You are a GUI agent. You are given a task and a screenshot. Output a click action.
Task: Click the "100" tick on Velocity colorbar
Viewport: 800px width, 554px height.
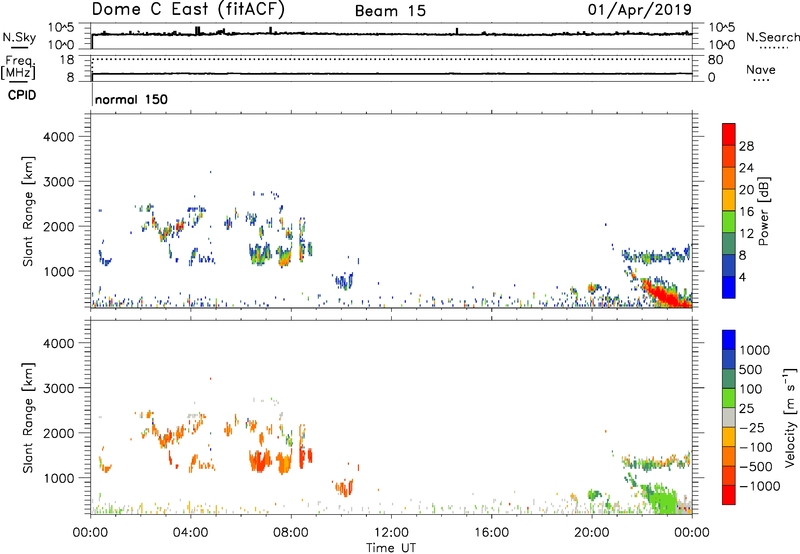tap(751, 389)
